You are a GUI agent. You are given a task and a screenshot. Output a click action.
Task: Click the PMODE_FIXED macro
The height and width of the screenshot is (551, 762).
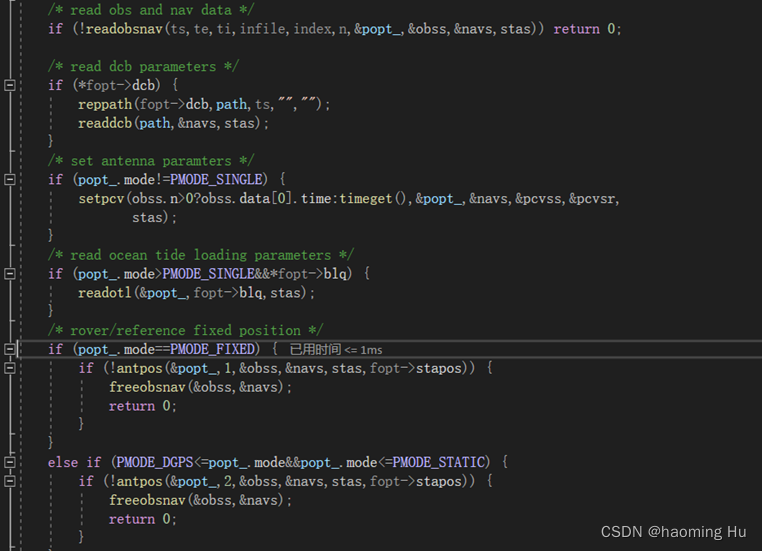[212, 349]
